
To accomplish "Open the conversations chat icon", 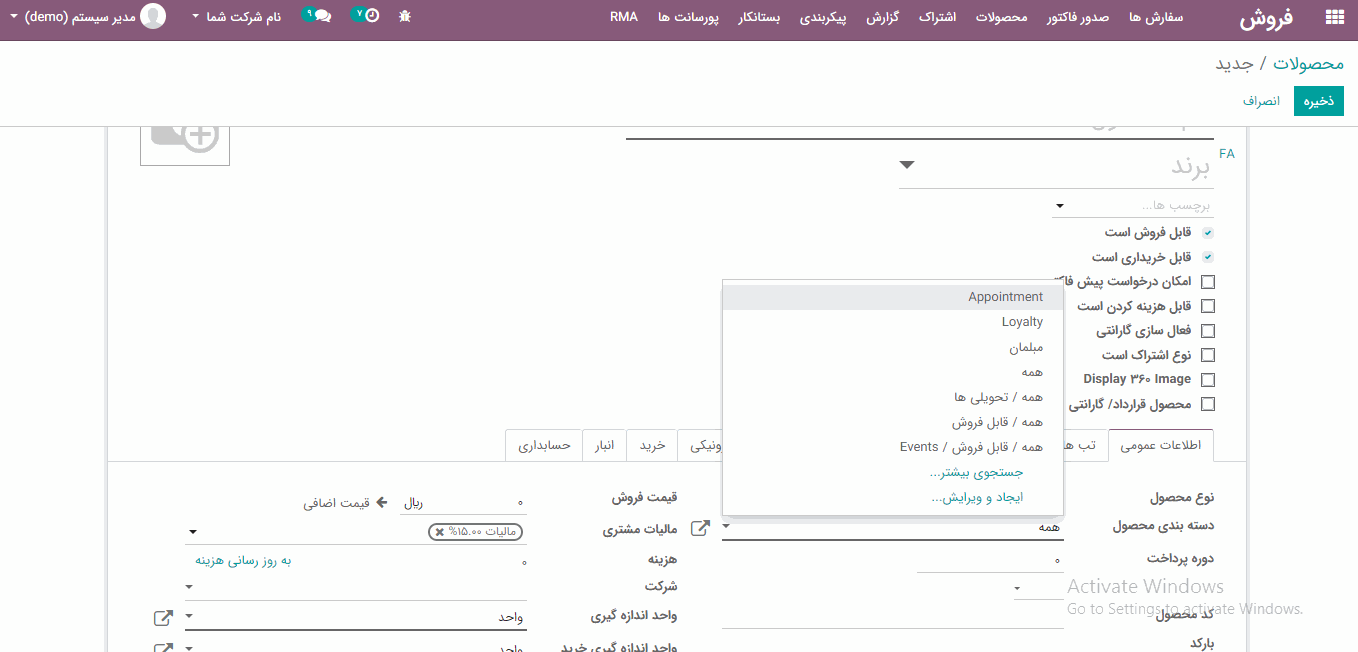I will click(x=321, y=16).
